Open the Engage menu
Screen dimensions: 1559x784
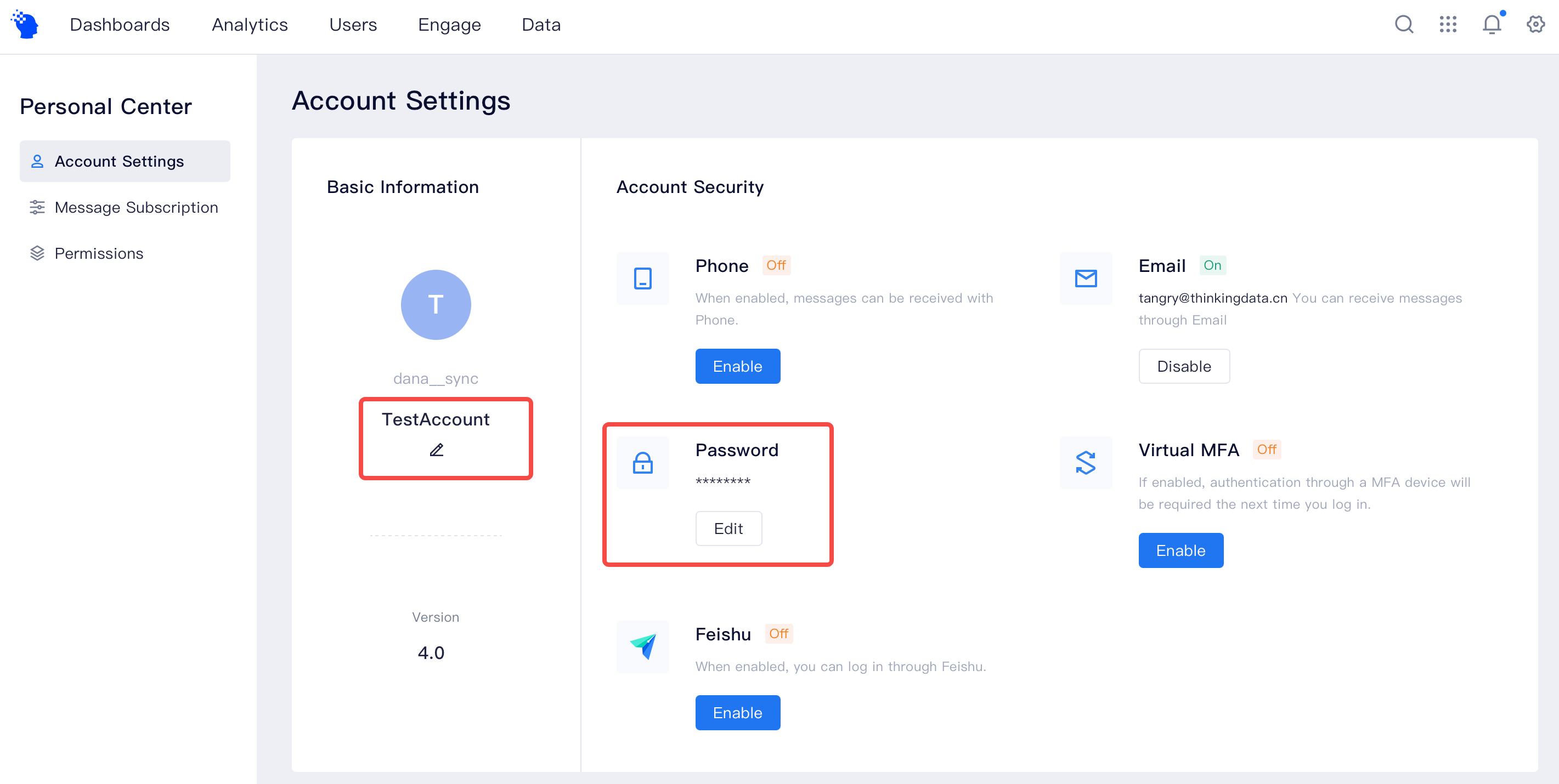449,25
